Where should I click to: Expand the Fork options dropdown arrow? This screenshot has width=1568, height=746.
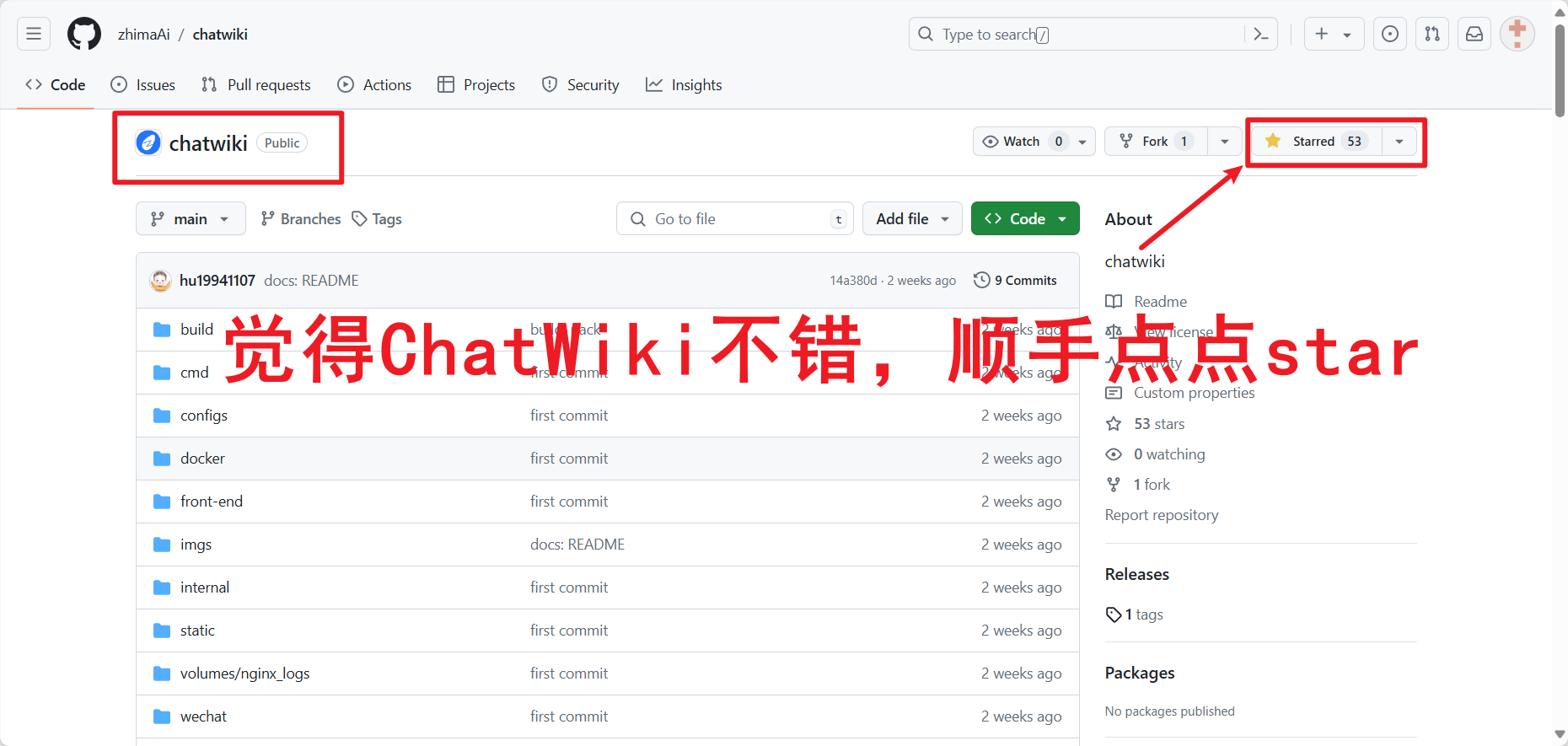pyautogui.click(x=1225, y=142)
